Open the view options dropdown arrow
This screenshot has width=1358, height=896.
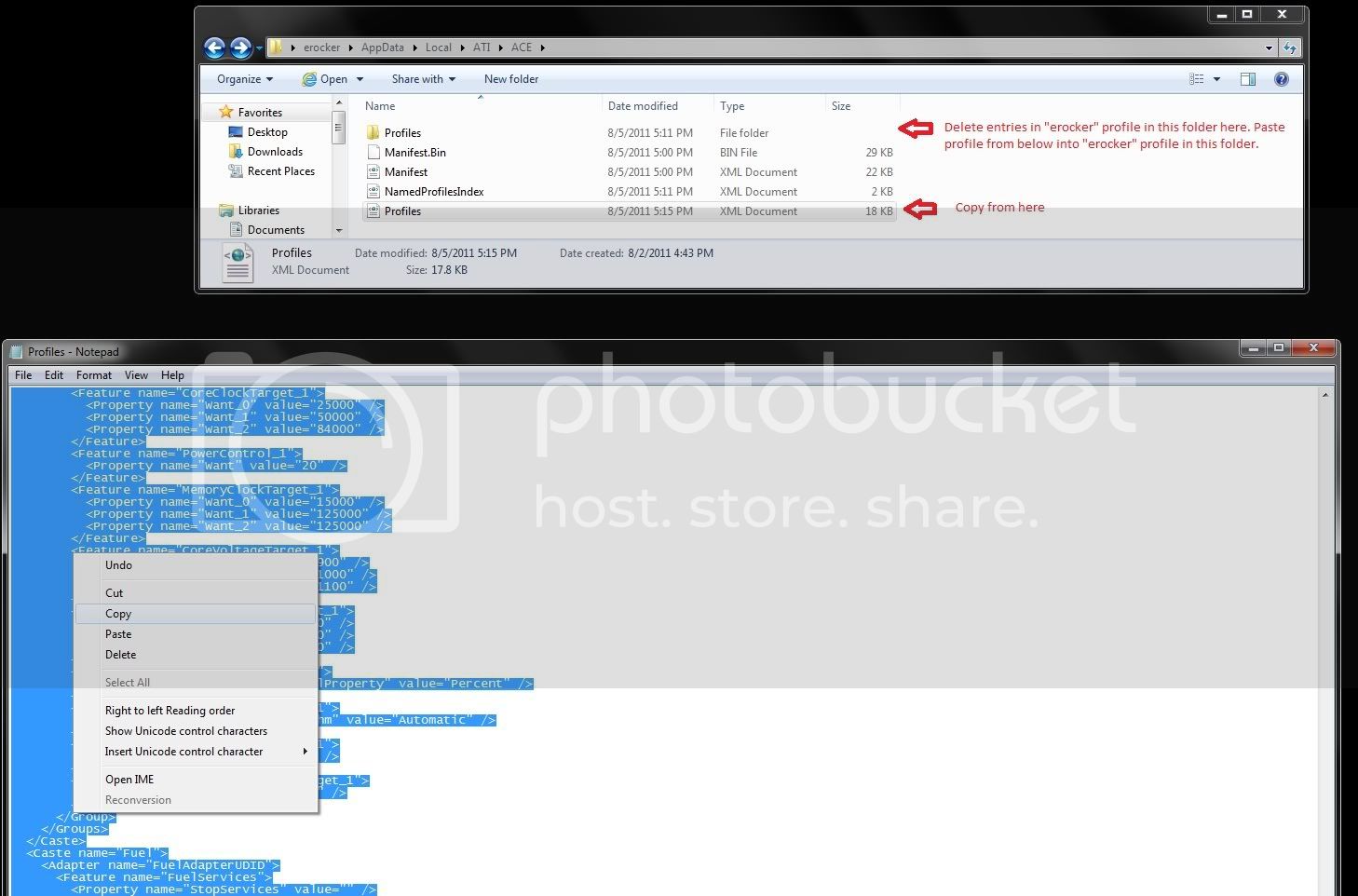tap(1216, 79)
